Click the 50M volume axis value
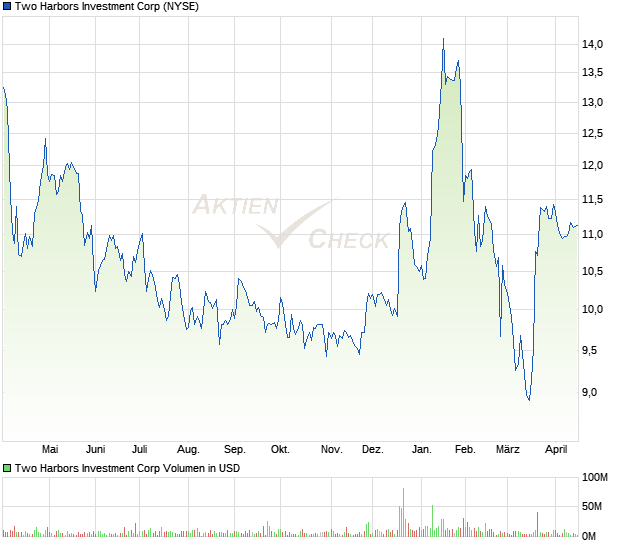Image resolution: width=620 pixels, height=546 pixels. (592, 506)
